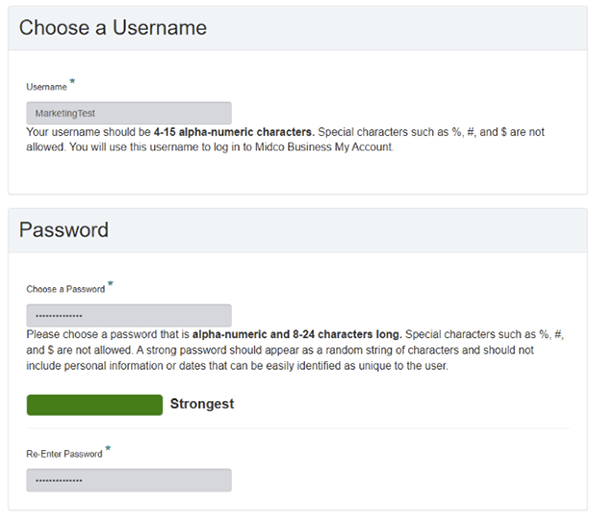Click the 'Choose a Username' section heading
This screenshot has width=600, height=520.
(113, 28)
